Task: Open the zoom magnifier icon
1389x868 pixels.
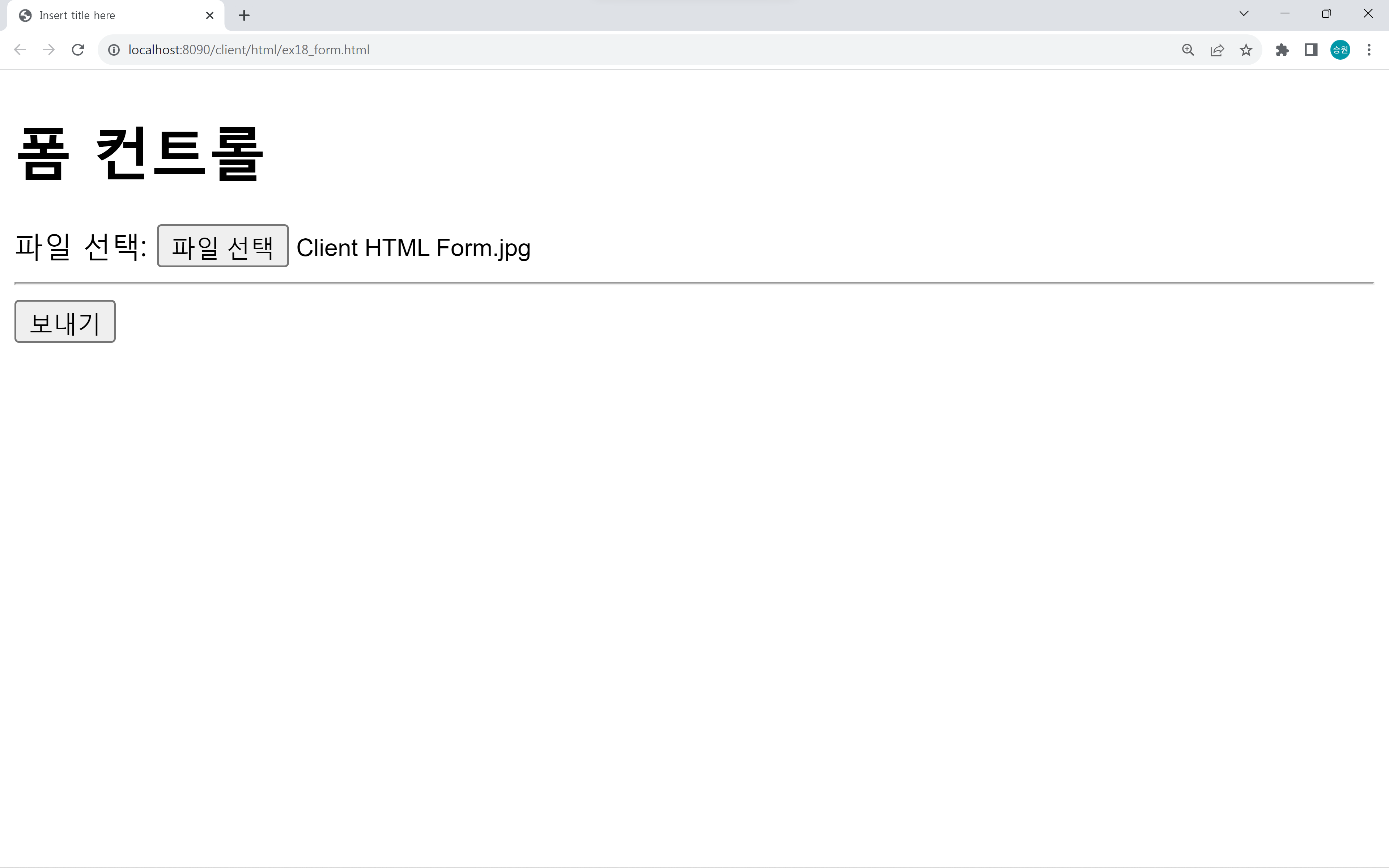Action: [x=1188, y=50]
